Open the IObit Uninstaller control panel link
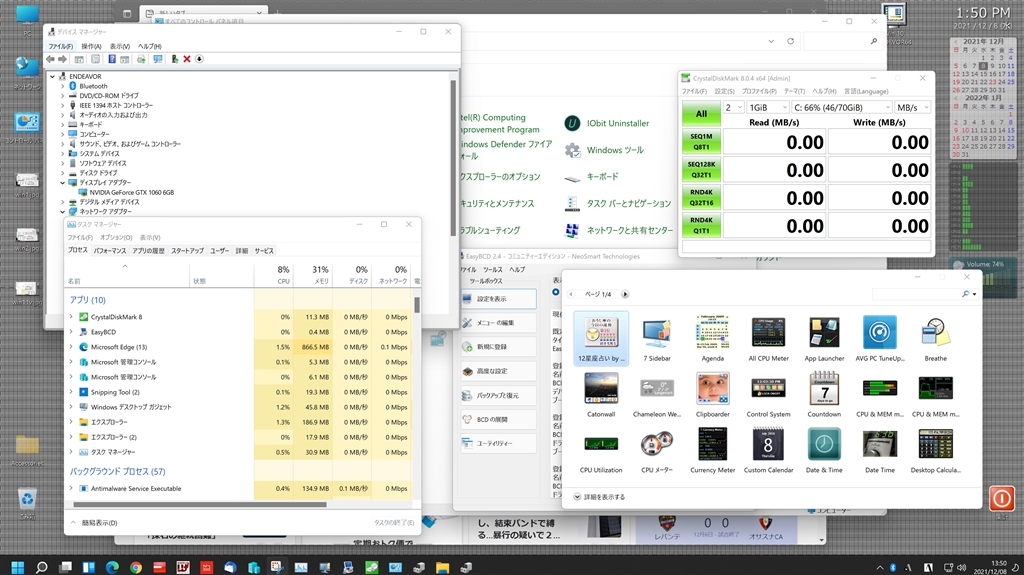Image resolution: width=1024 pixels, height=575 pixels. pos(617,123)
